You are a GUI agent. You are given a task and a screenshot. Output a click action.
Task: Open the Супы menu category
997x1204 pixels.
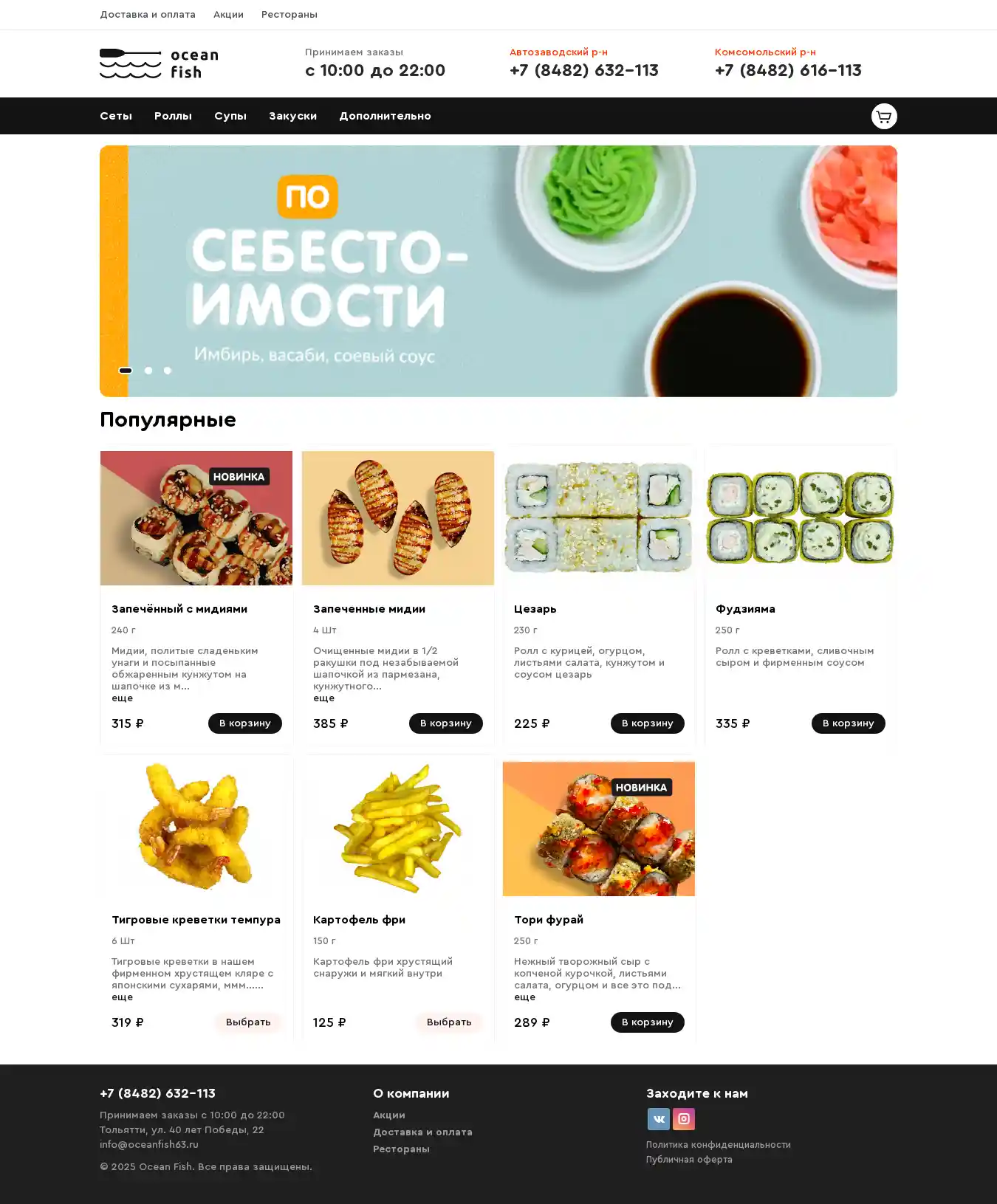(x=230, y=116)
